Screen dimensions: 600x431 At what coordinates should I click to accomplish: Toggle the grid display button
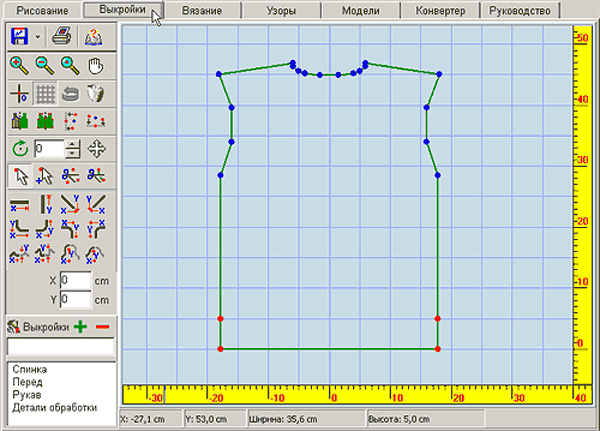click(46, 93)
